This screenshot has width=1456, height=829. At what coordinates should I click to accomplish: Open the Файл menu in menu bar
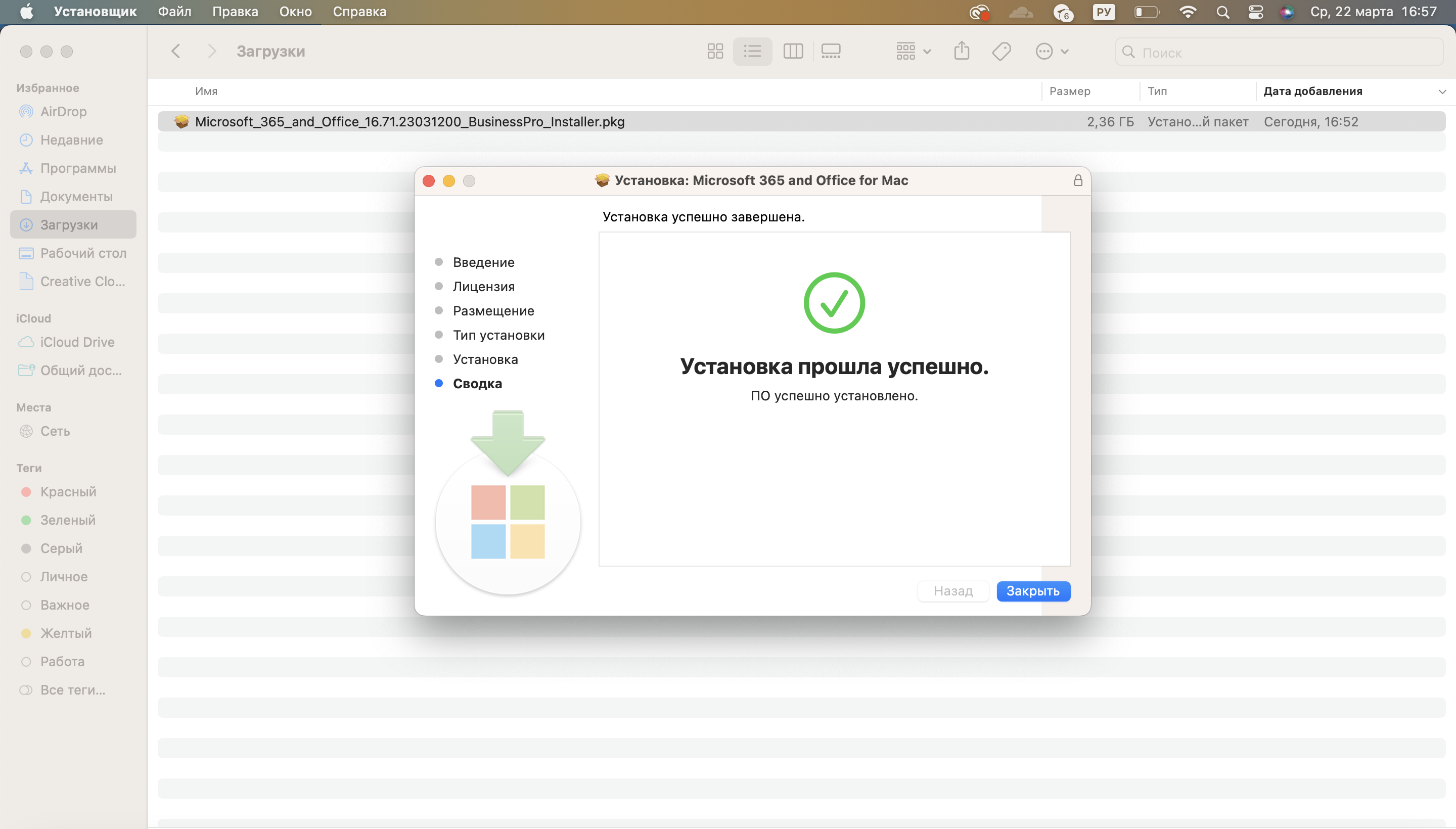tap(173, 12)
